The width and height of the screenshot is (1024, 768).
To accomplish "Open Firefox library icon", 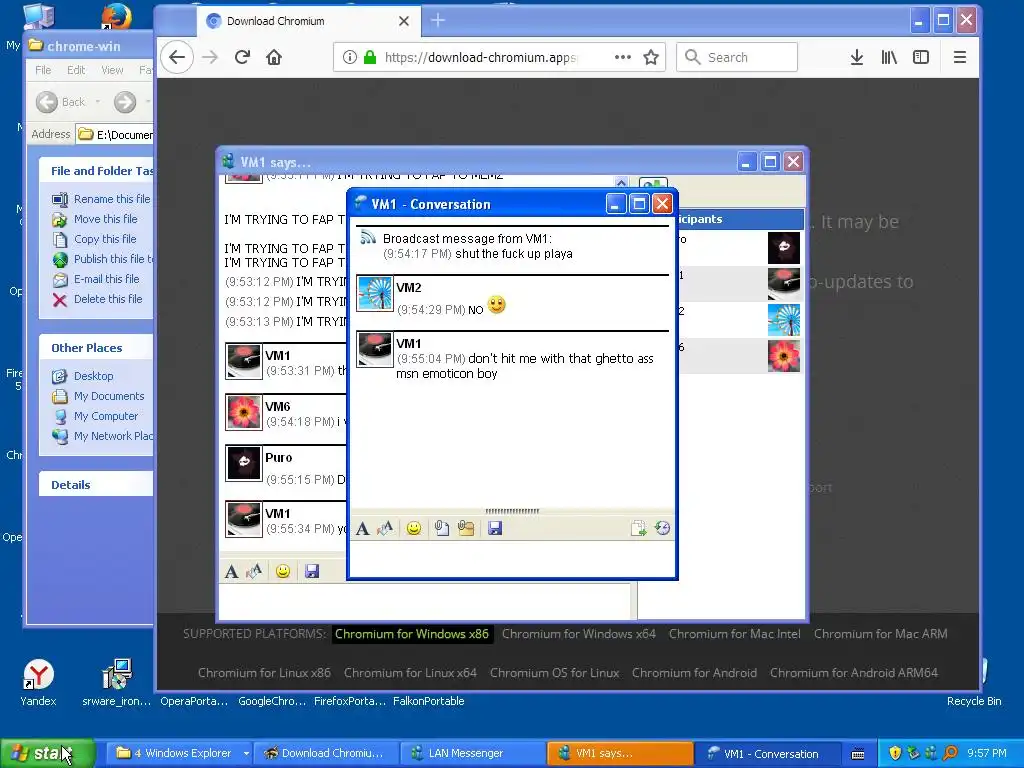I will point(889,57).
